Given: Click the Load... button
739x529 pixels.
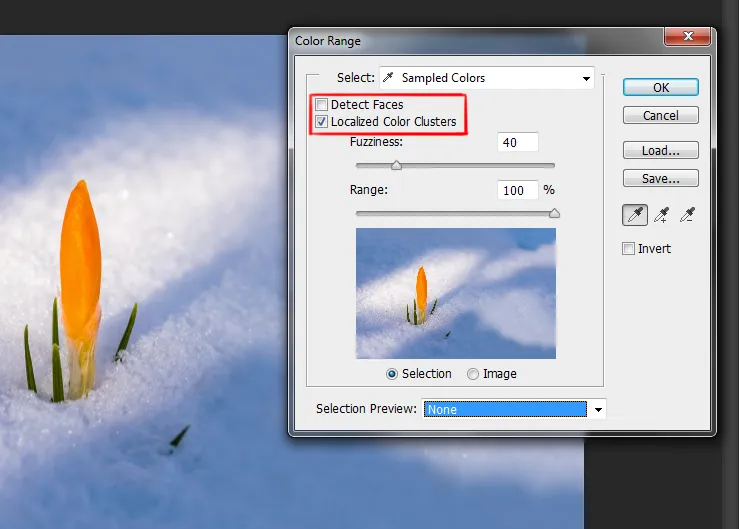Looking at the screenshot, I should coord(661,150).
